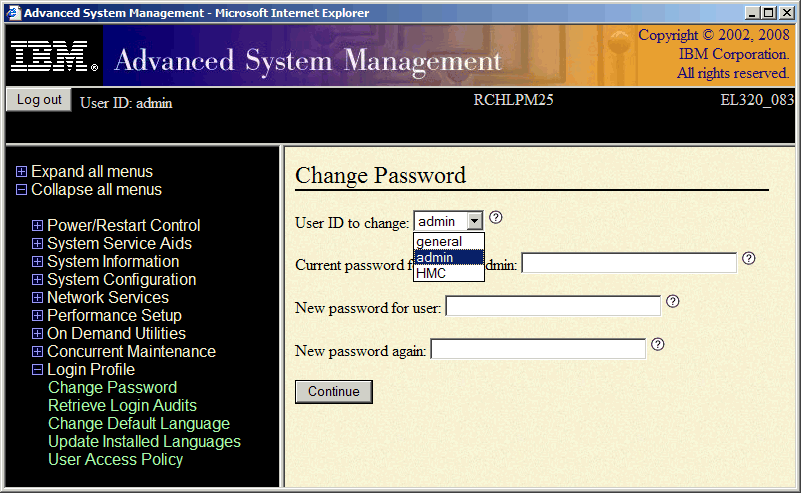Expand the Power/Restart Control menu
Viewport: 801px width, 493px height.
point(37,225)
